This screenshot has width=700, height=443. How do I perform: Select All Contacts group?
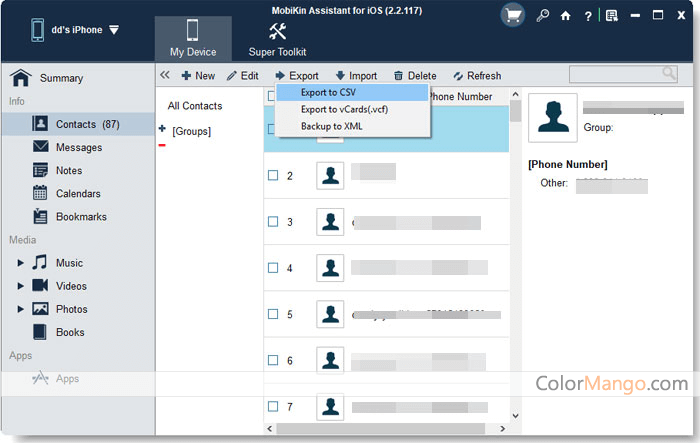195,106
